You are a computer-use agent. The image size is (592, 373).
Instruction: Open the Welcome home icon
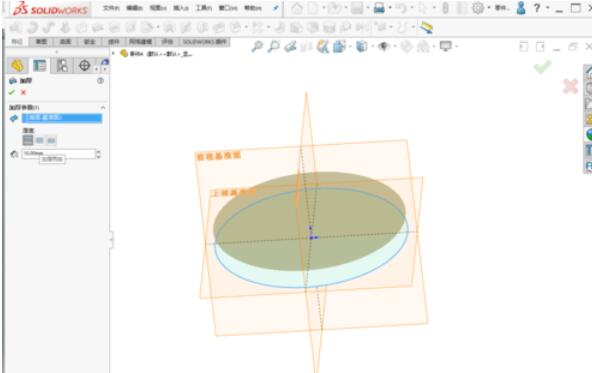click(x=297, y=8)
